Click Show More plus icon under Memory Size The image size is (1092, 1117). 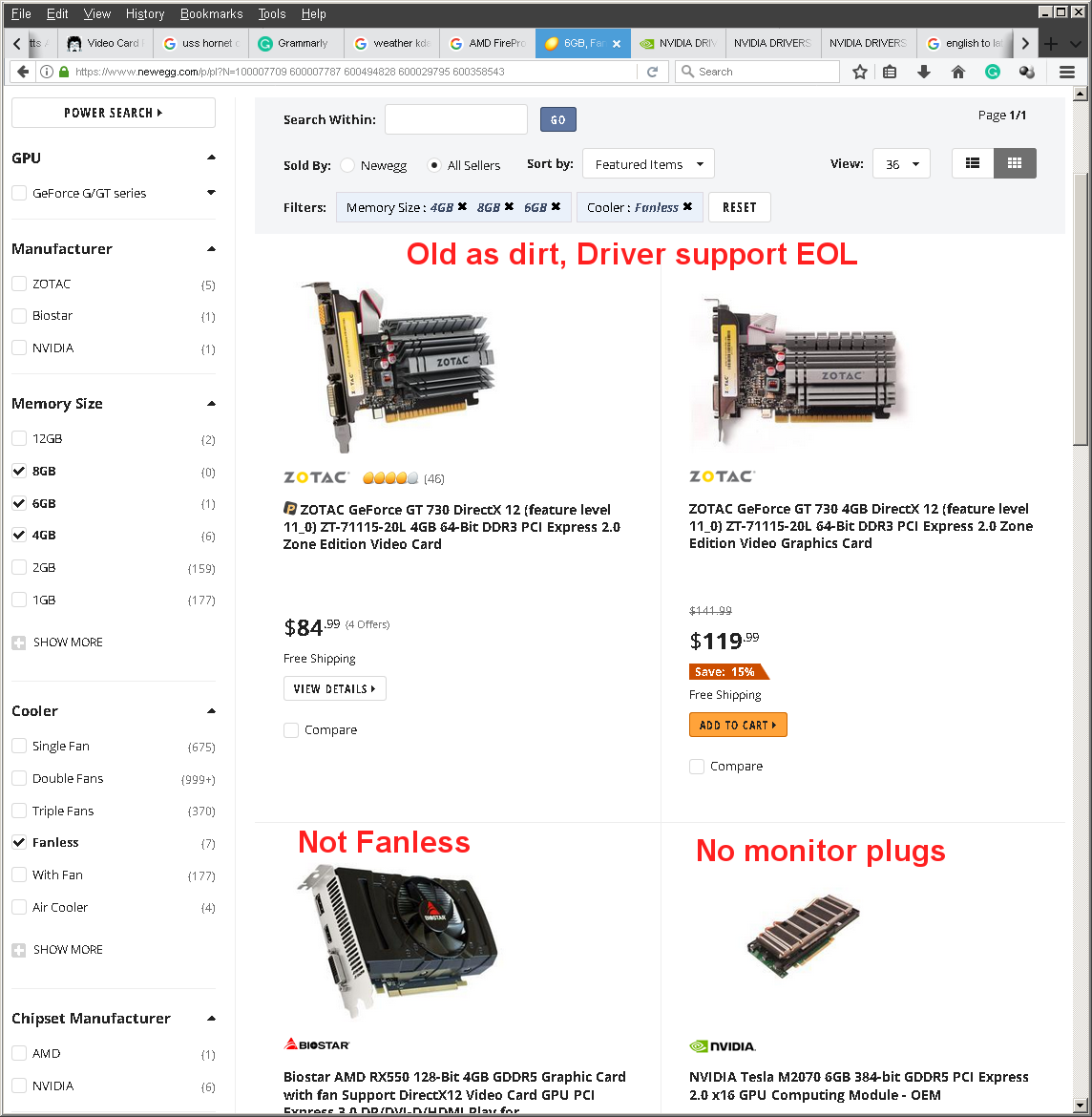[x=18, y=643]
